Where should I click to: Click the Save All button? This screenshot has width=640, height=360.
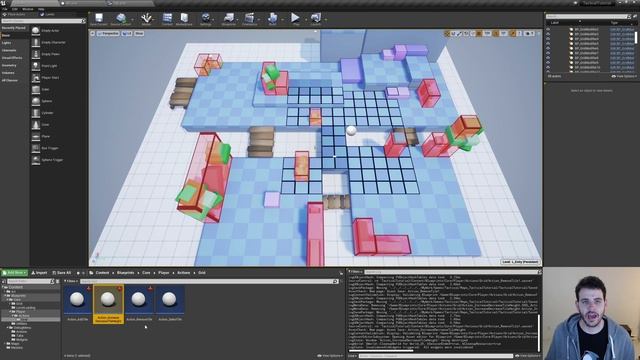pos(62,273)
